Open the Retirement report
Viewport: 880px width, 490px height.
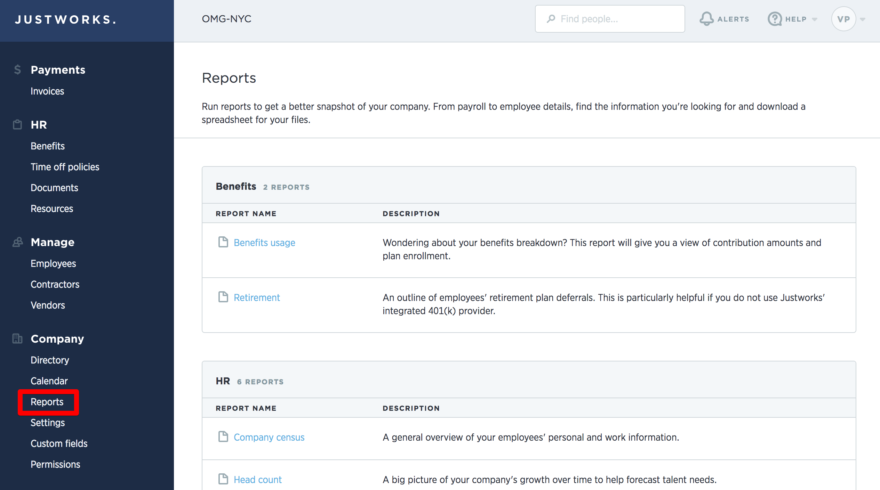tap(256, 297)
